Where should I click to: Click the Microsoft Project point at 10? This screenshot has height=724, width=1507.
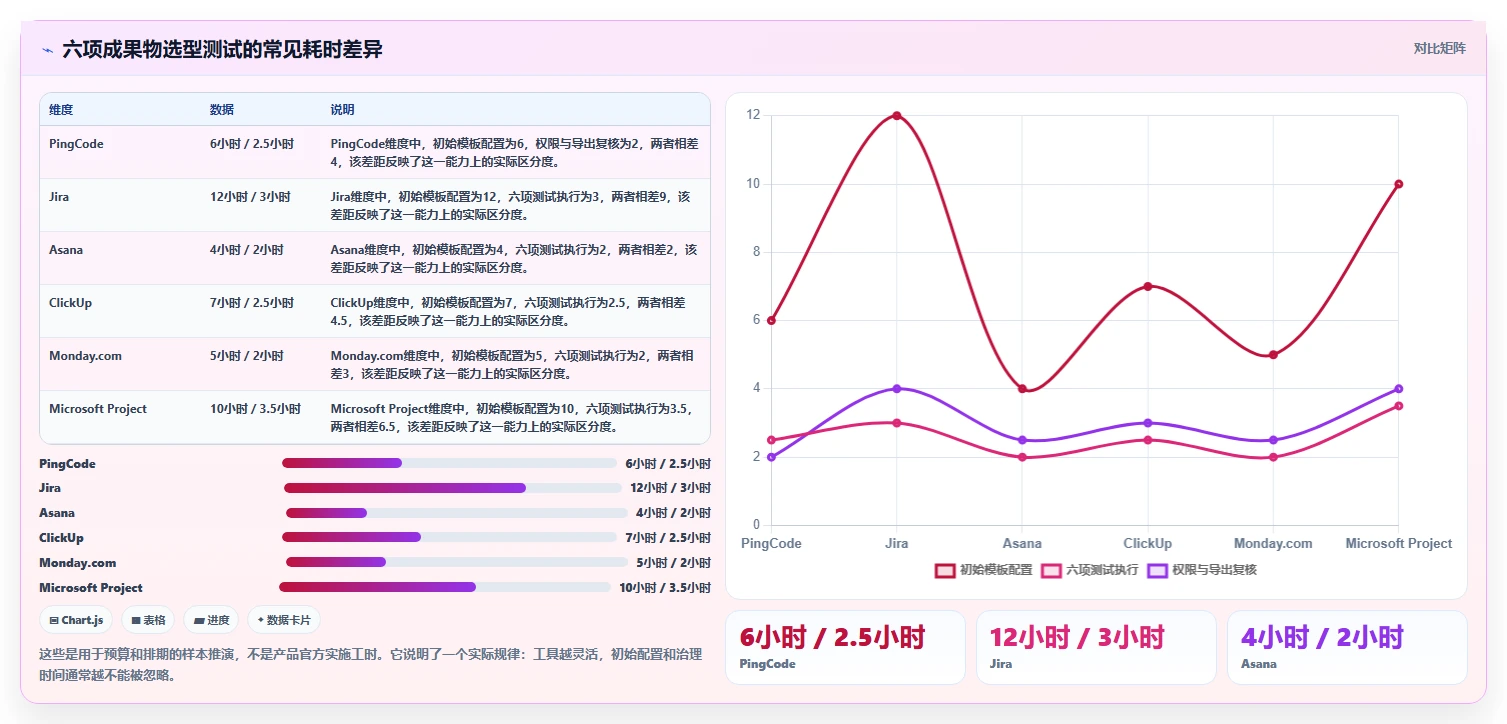click(1398, 184)
